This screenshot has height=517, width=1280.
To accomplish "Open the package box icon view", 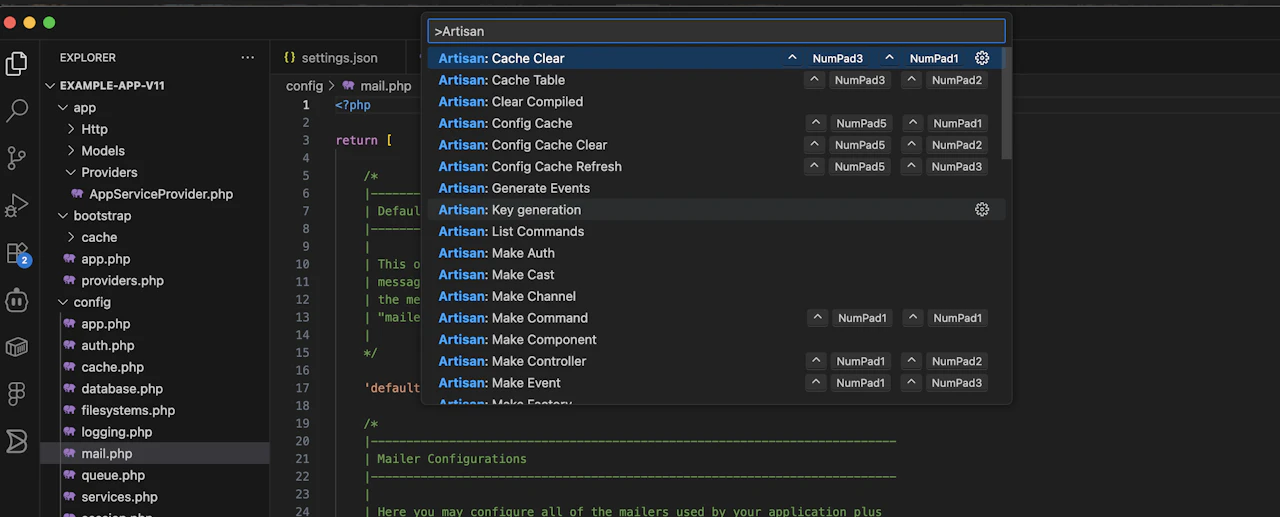I will [x=17, y=346].
